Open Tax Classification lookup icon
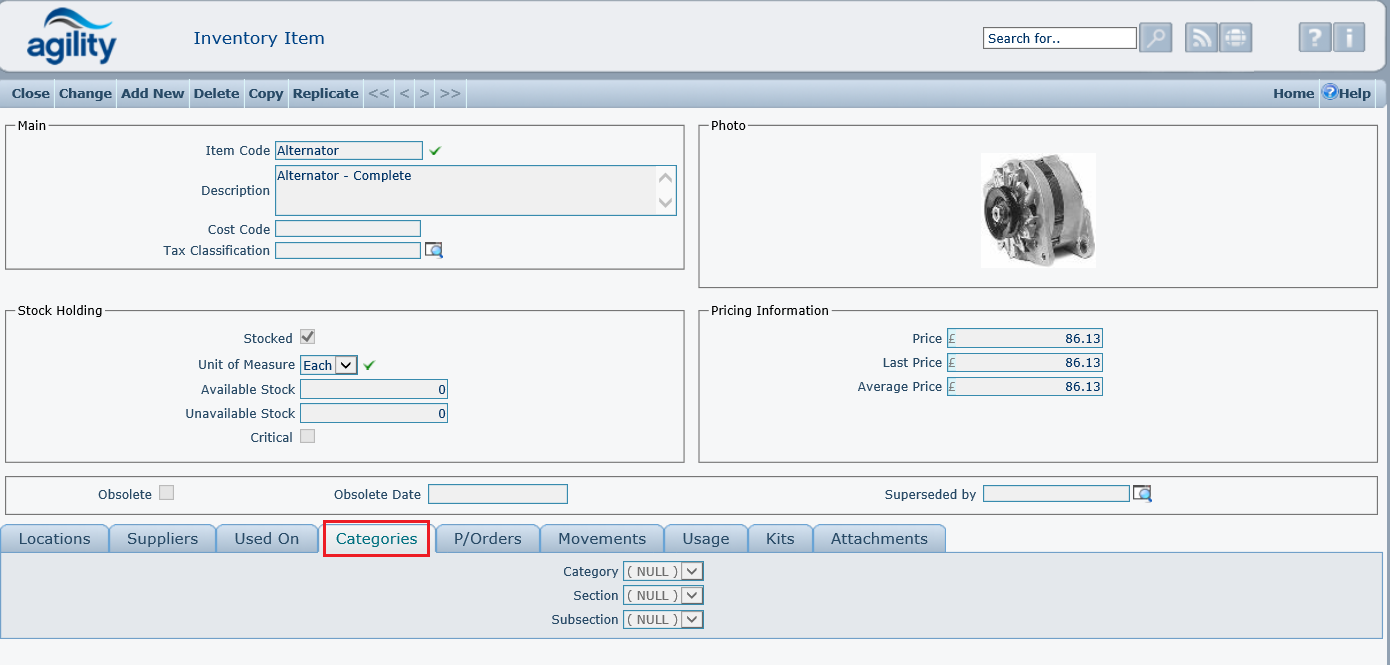Viewport: 1390px width, 665px height. pos(434,250)
